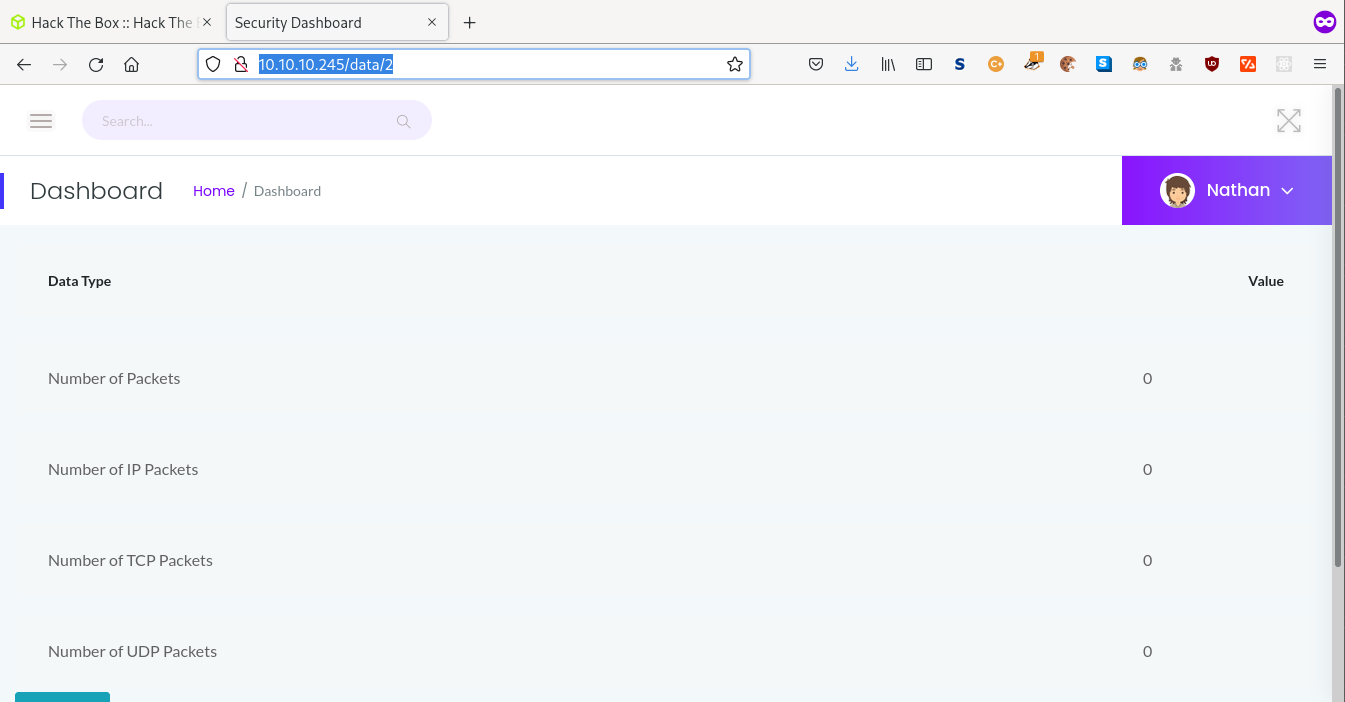This screenshot has width=1345, height=702.
Task: Open the downloads panel
Action: (x=852, y=64)
